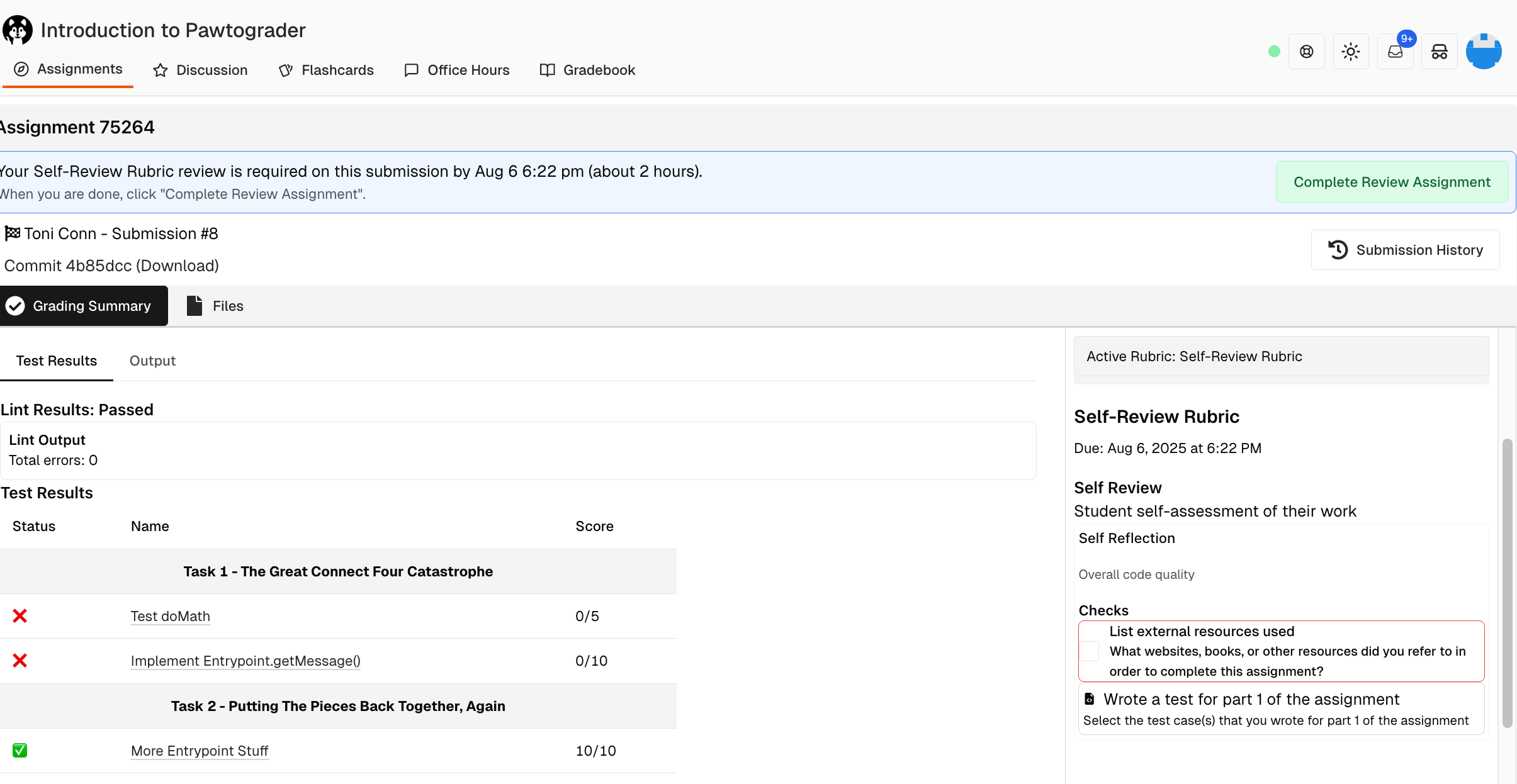The height and width of the screenshot is (784, 1517).
Task: Click the Pawtograder dog logo
Action: [x=18, y=30]
